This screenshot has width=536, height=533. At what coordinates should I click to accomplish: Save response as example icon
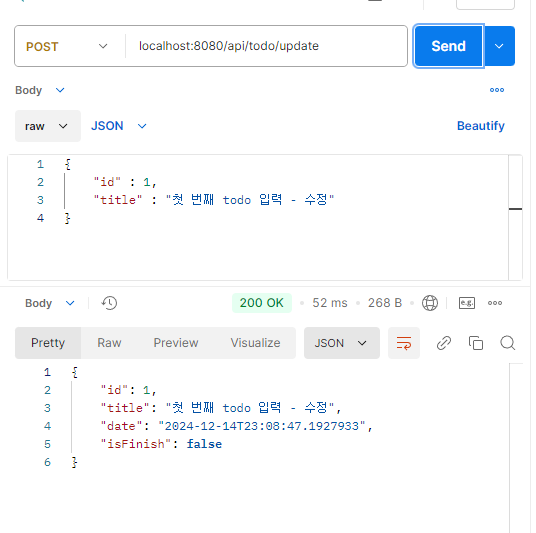tap(467, 303)
